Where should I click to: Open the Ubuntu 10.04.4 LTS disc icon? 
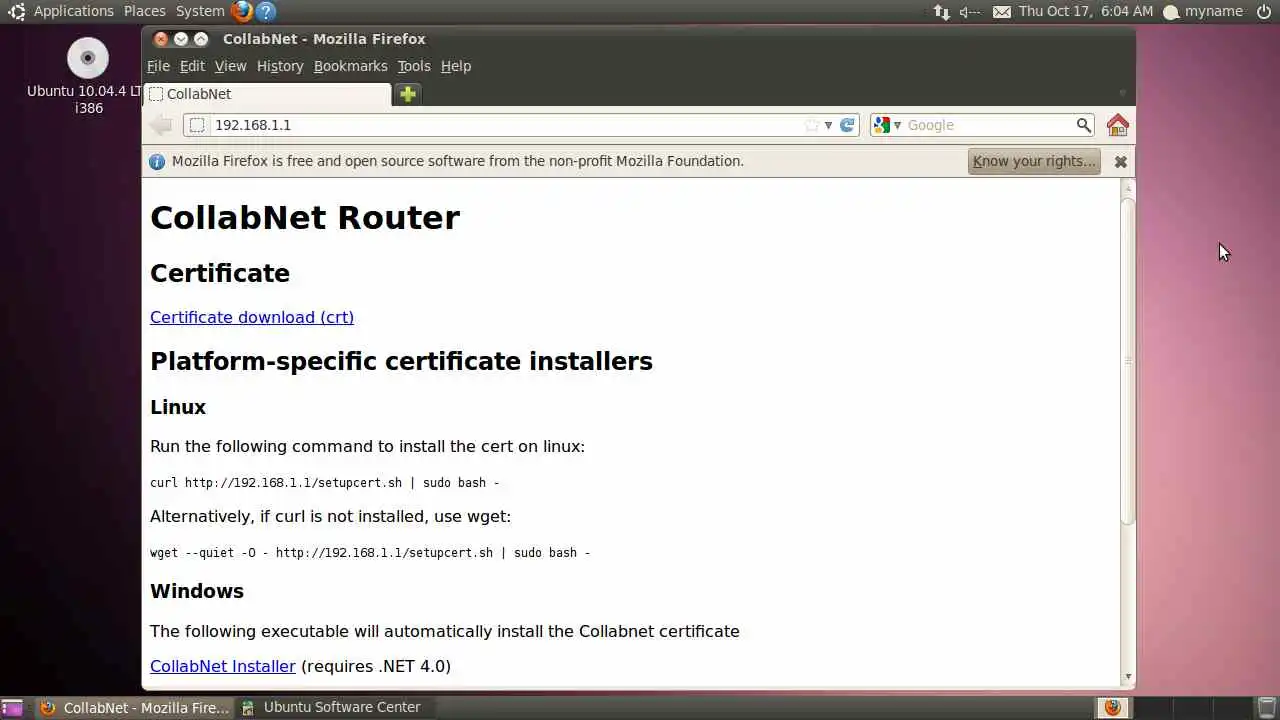point(88,58)
